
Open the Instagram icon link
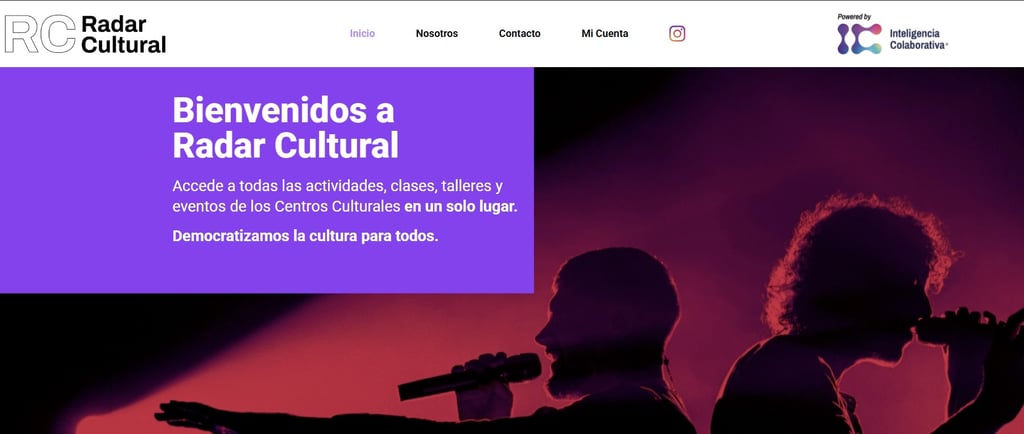pyautogui.click(x=677, y=33)
